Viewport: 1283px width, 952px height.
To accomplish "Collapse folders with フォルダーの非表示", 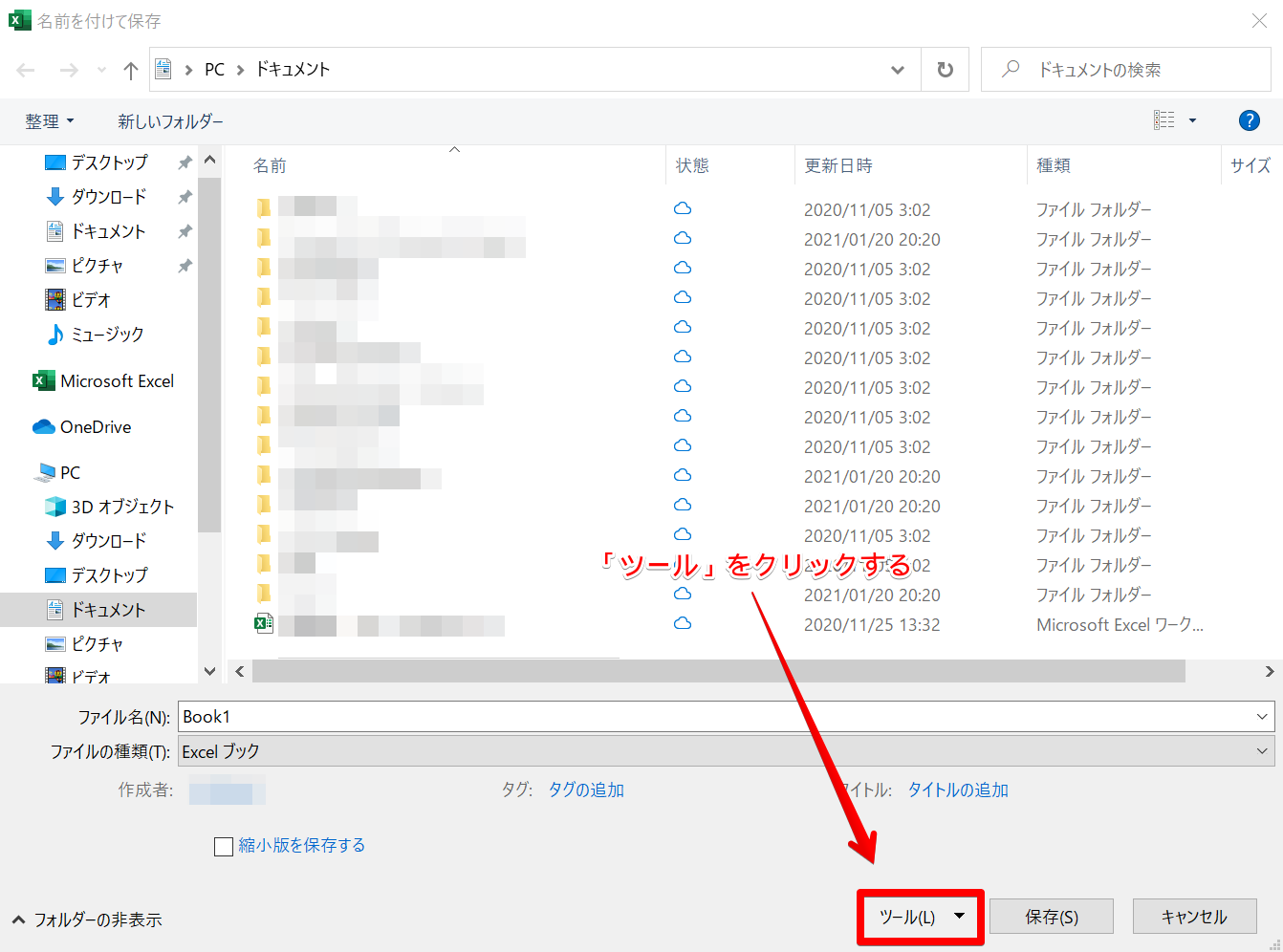I will (88, 920).
